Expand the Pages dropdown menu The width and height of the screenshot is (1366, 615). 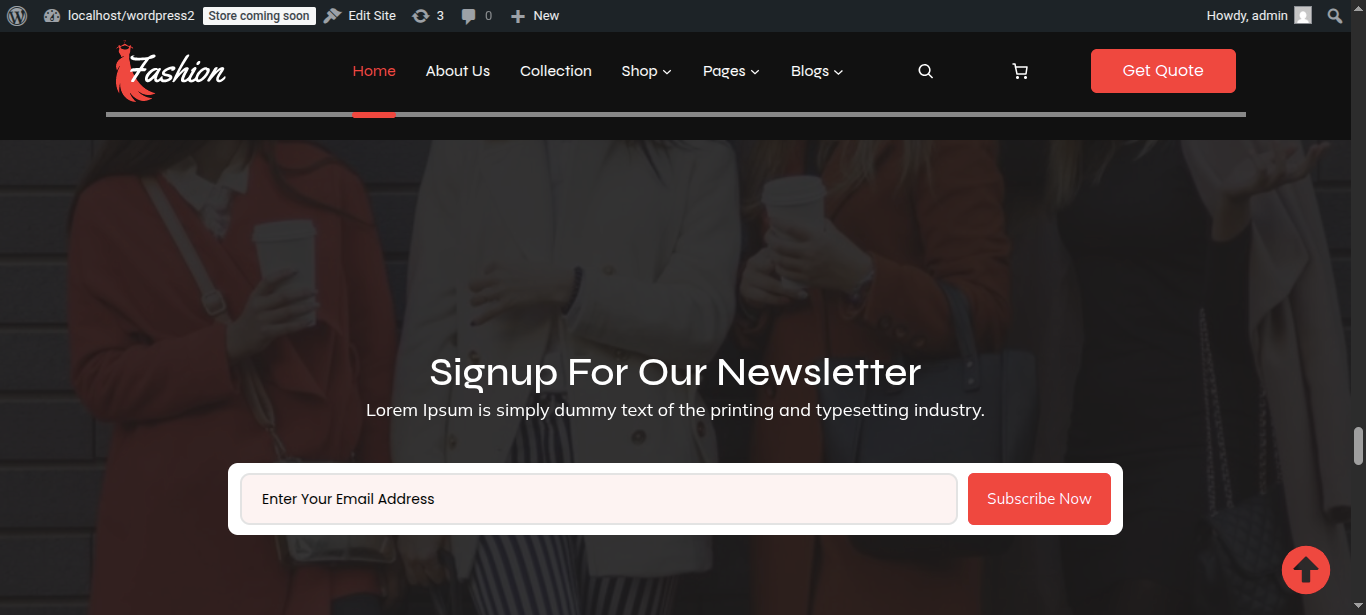731,71
